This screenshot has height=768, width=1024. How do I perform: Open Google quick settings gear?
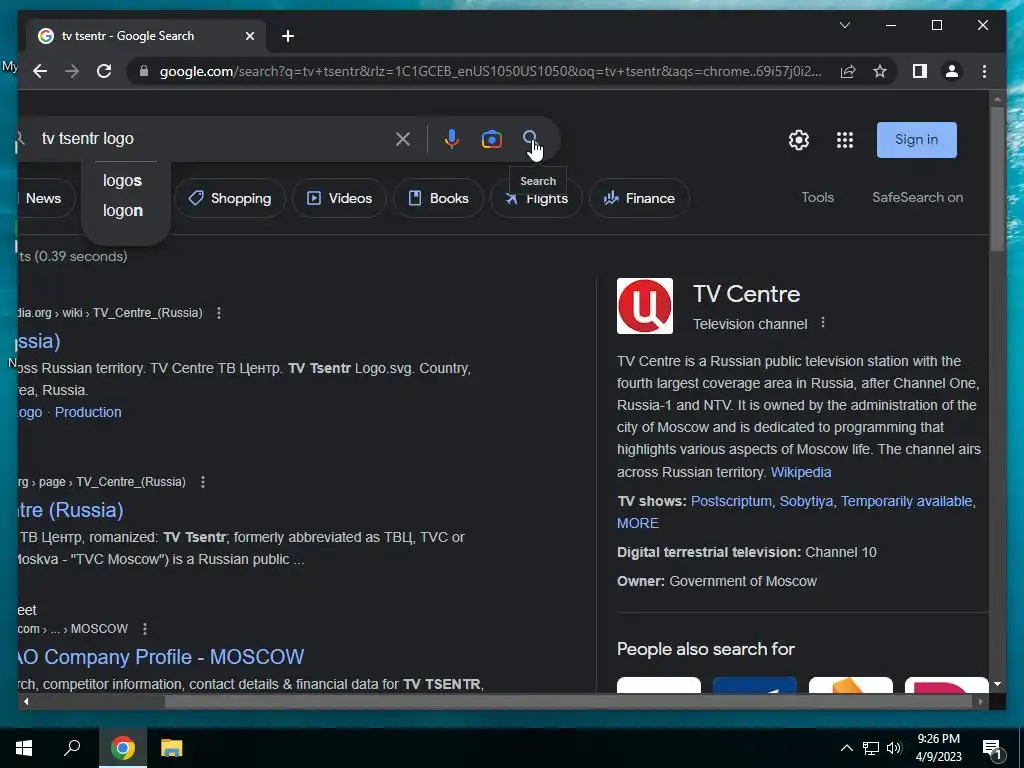[x=799, y=140]
